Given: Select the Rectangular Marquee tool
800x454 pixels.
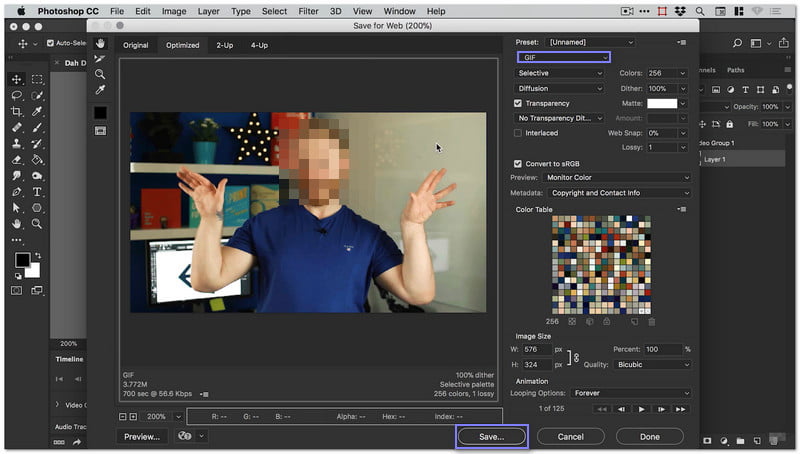Looking at the screenshot, I should (x=37, y=79).
